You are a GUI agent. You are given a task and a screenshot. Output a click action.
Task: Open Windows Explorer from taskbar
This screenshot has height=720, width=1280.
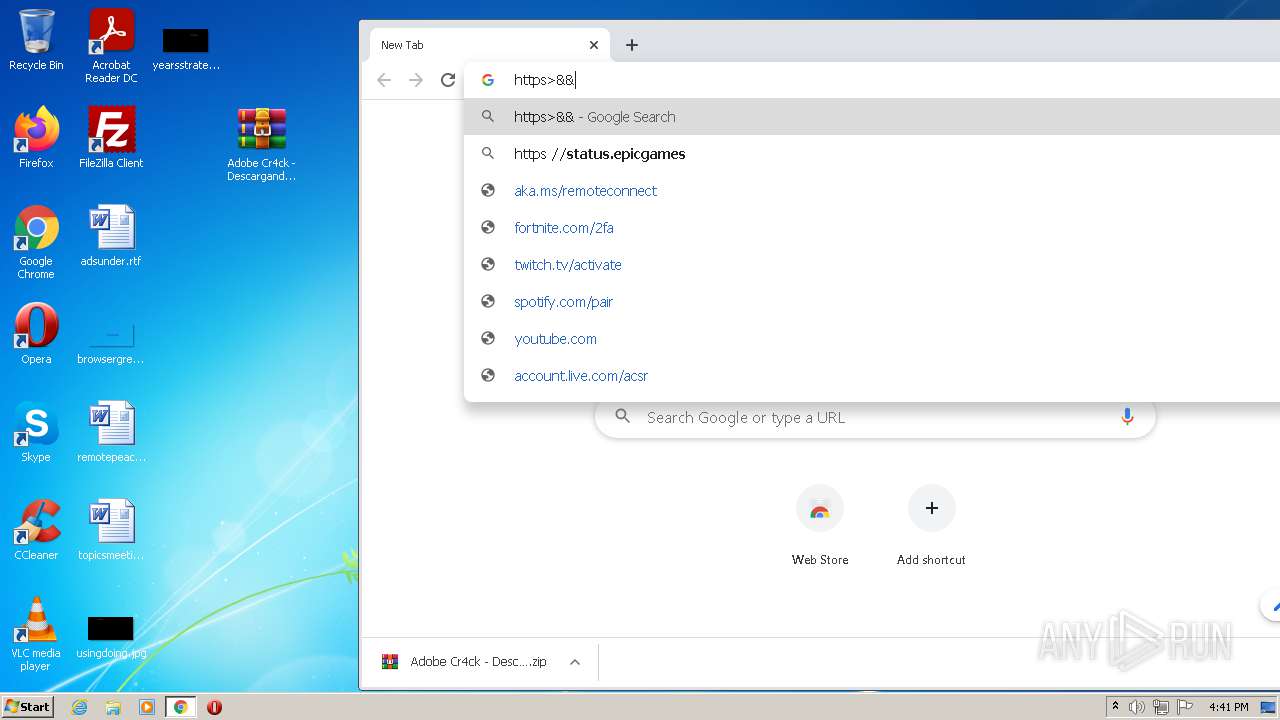113,707
